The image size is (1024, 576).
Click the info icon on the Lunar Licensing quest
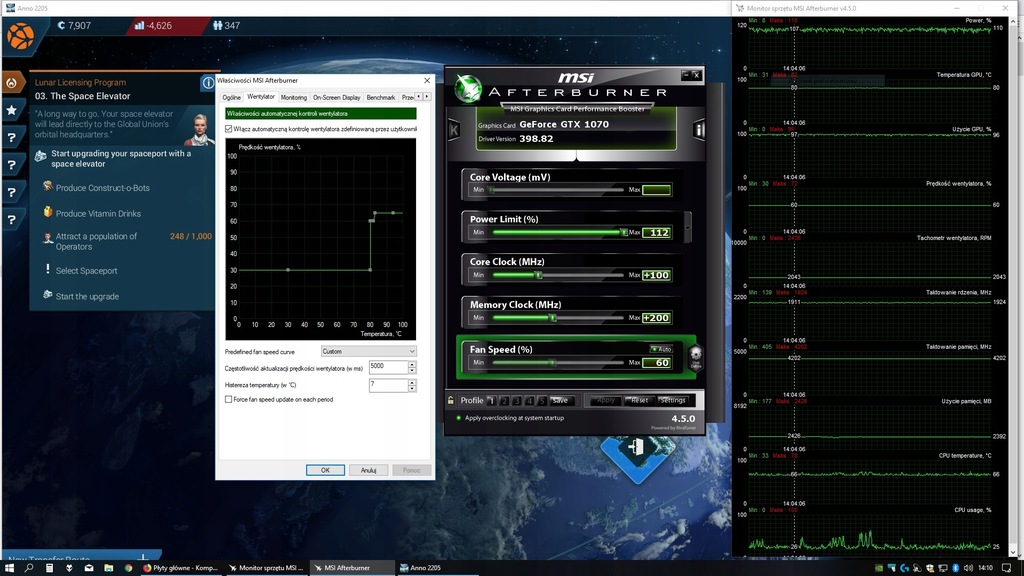tap(208, 83)
